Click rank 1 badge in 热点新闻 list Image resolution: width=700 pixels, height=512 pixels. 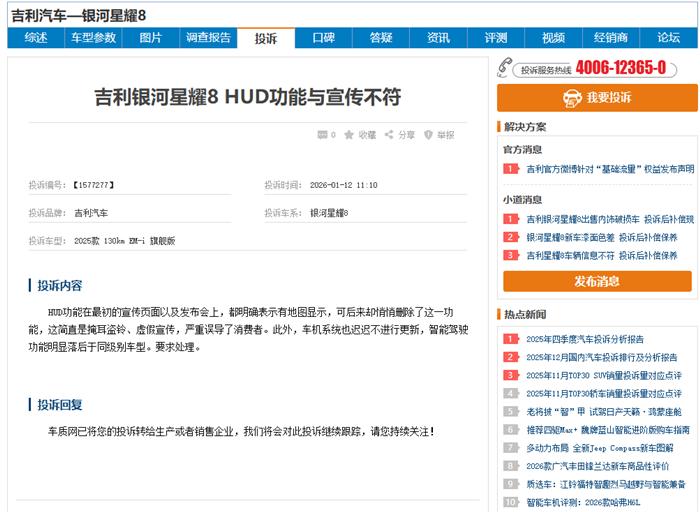tap(510, 339)
